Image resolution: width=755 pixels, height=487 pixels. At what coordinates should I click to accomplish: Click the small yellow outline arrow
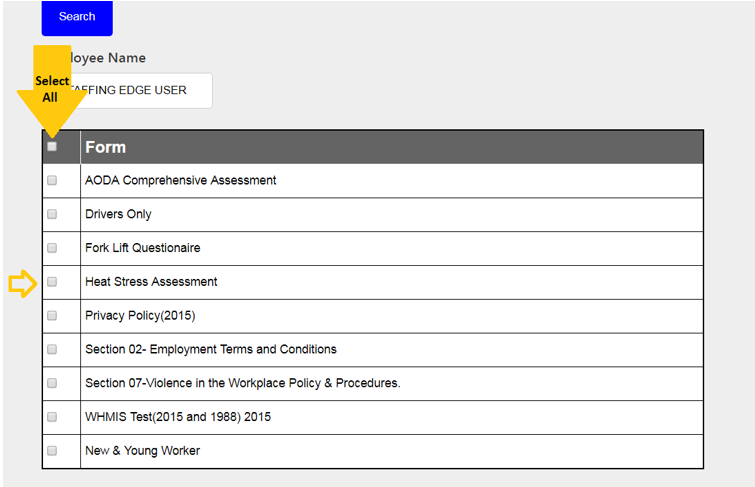pos(22,284)
